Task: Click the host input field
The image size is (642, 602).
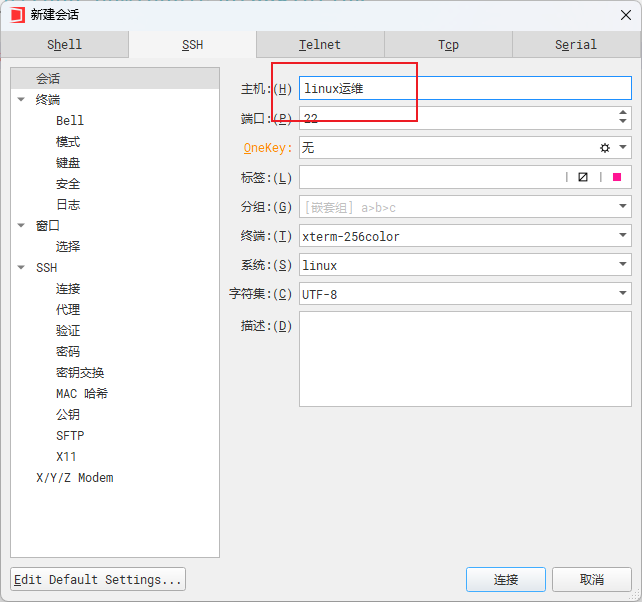Action: tap(464, 89)
